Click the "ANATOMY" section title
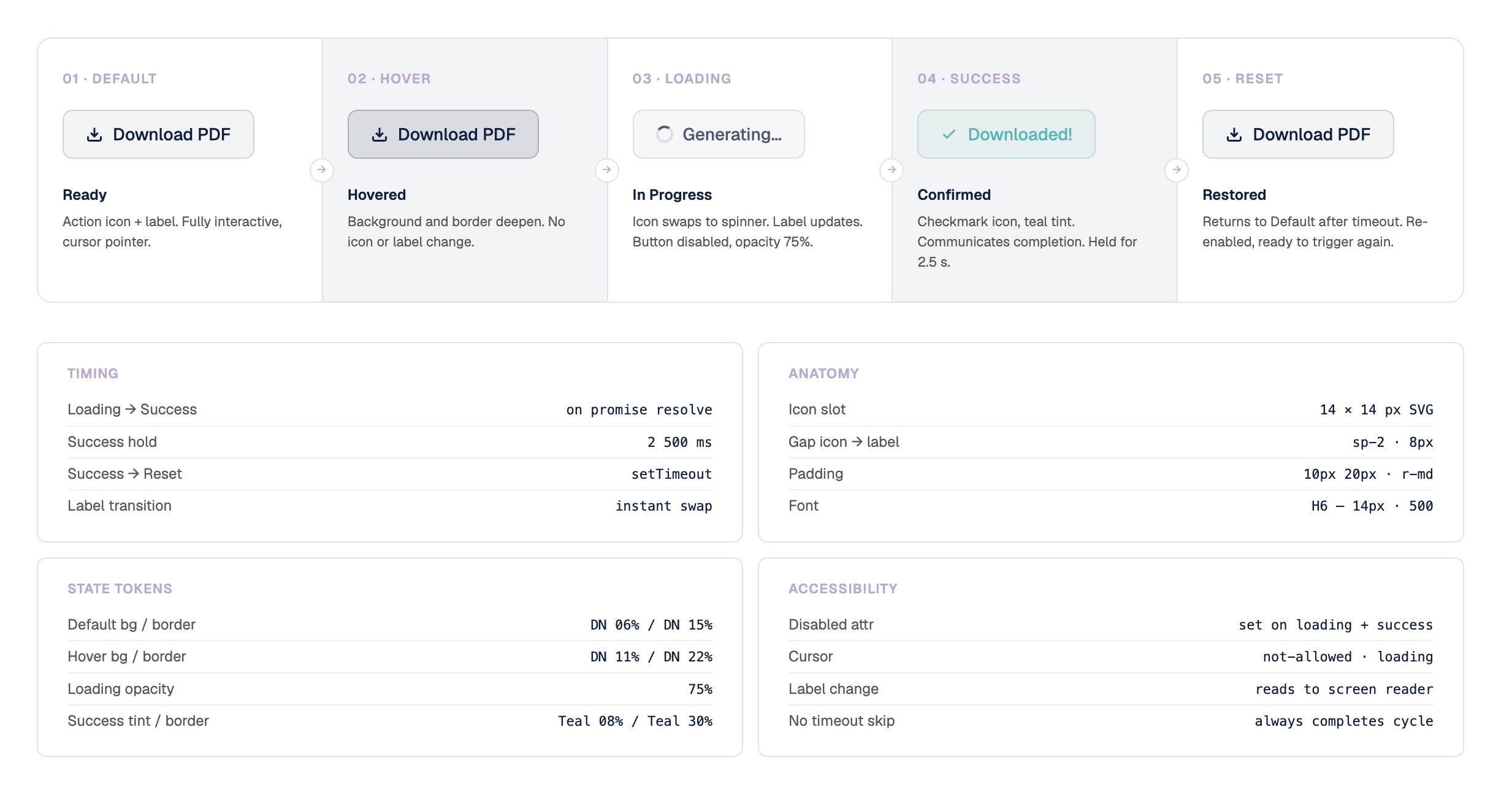Image resolution: width=1512 pixels, height=792 pixels. (823, 373)
